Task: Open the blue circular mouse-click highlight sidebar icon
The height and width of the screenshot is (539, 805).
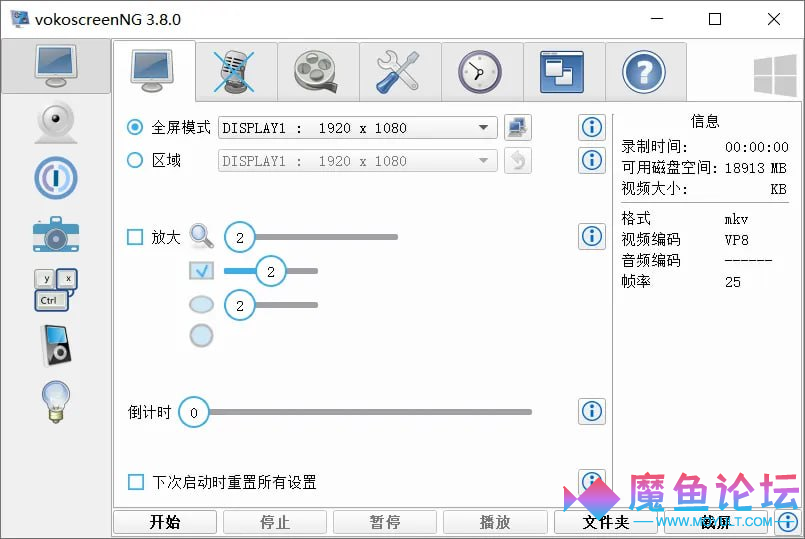Action: coord(56,178)
